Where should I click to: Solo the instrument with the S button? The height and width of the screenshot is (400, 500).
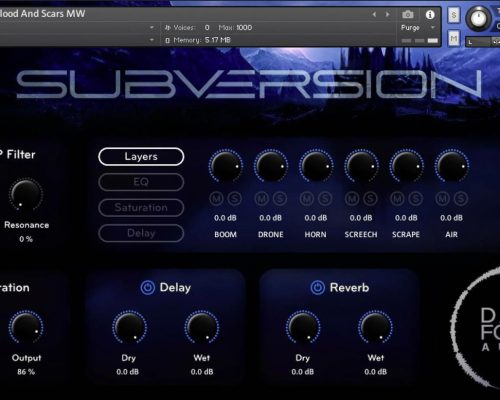[454, 15]
